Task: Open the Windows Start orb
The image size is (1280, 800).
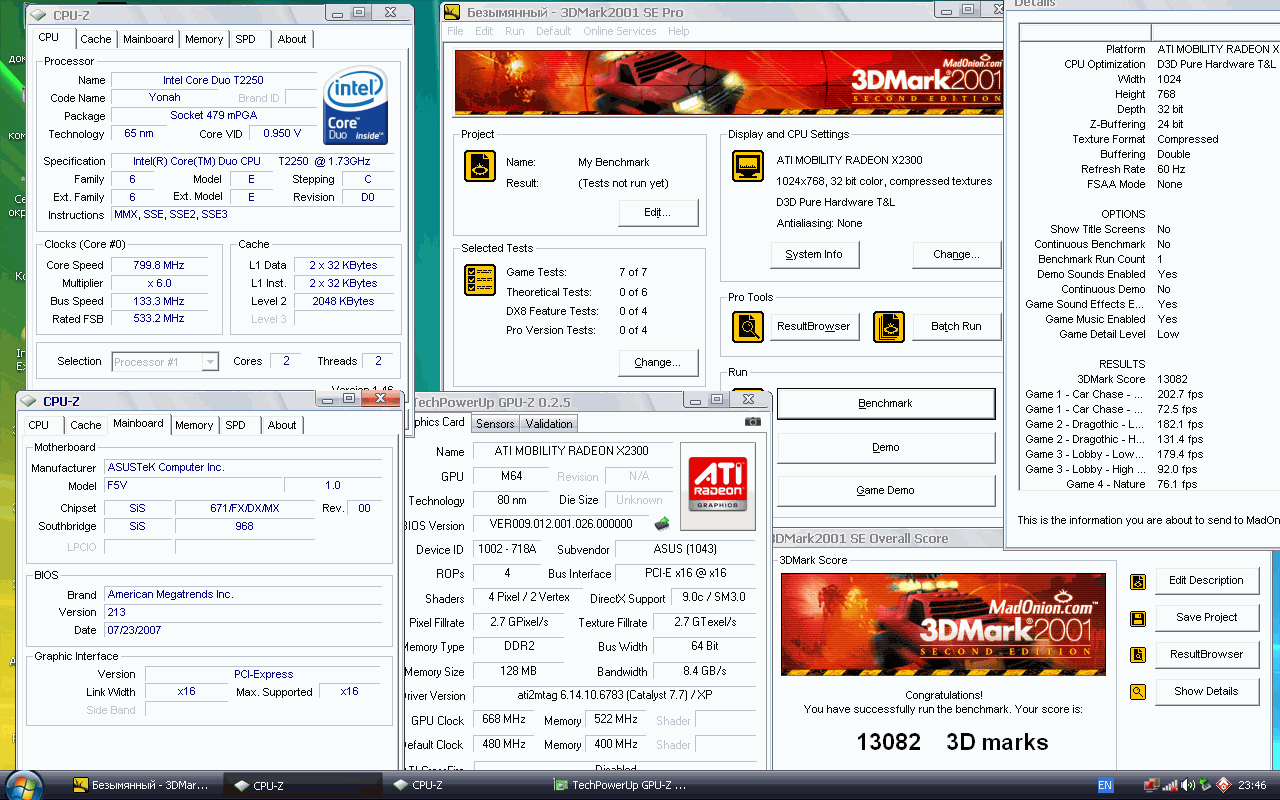Action: (24, 785)
